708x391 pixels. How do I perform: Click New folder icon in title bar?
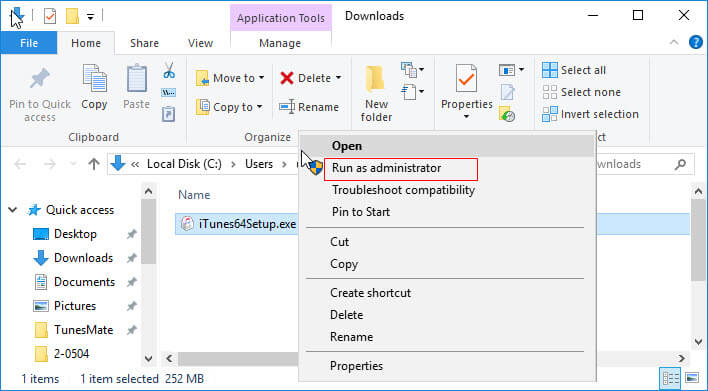click(72, 16)
